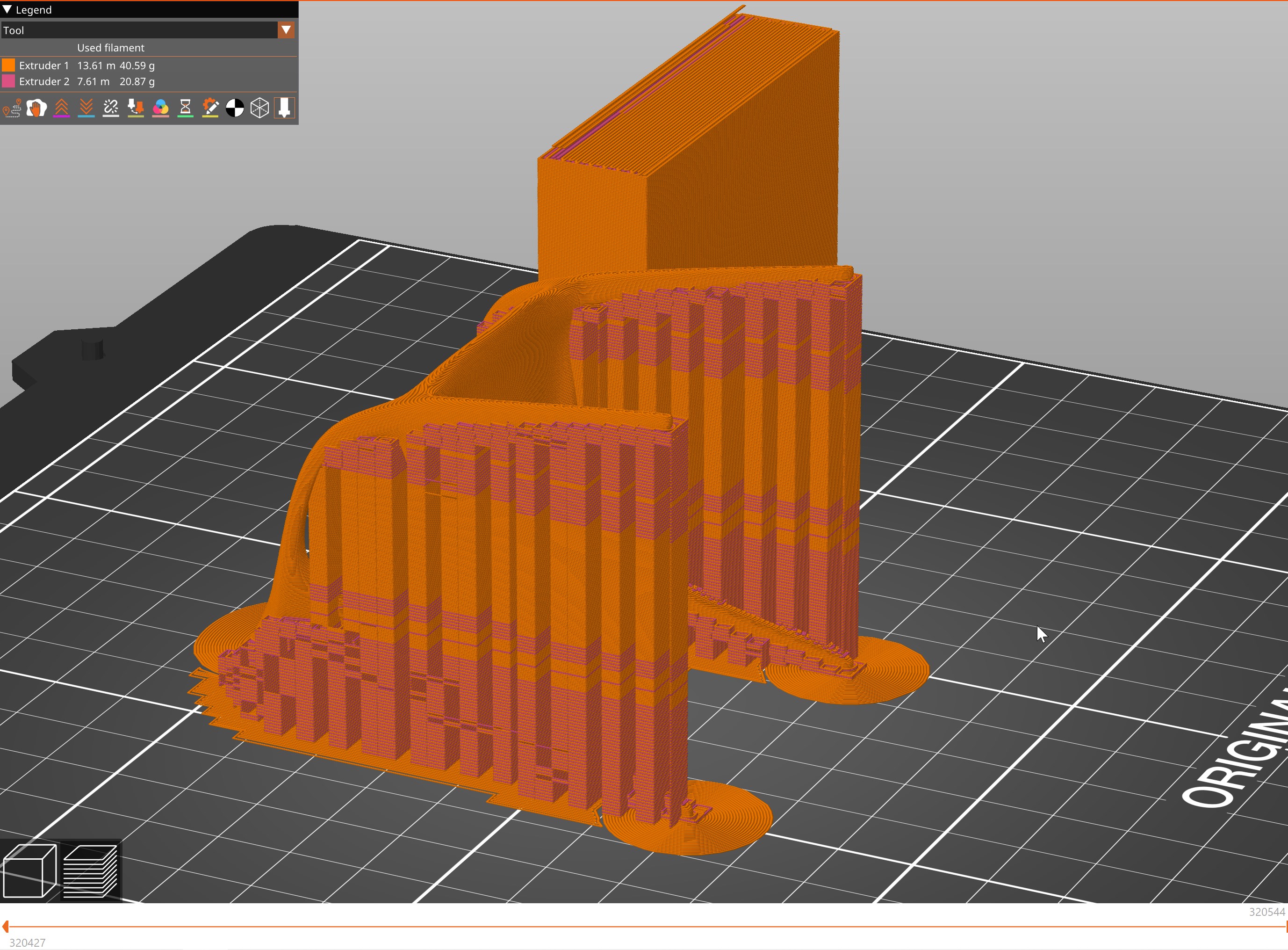Collapse the Legend panel triangle

pos(7,9)
